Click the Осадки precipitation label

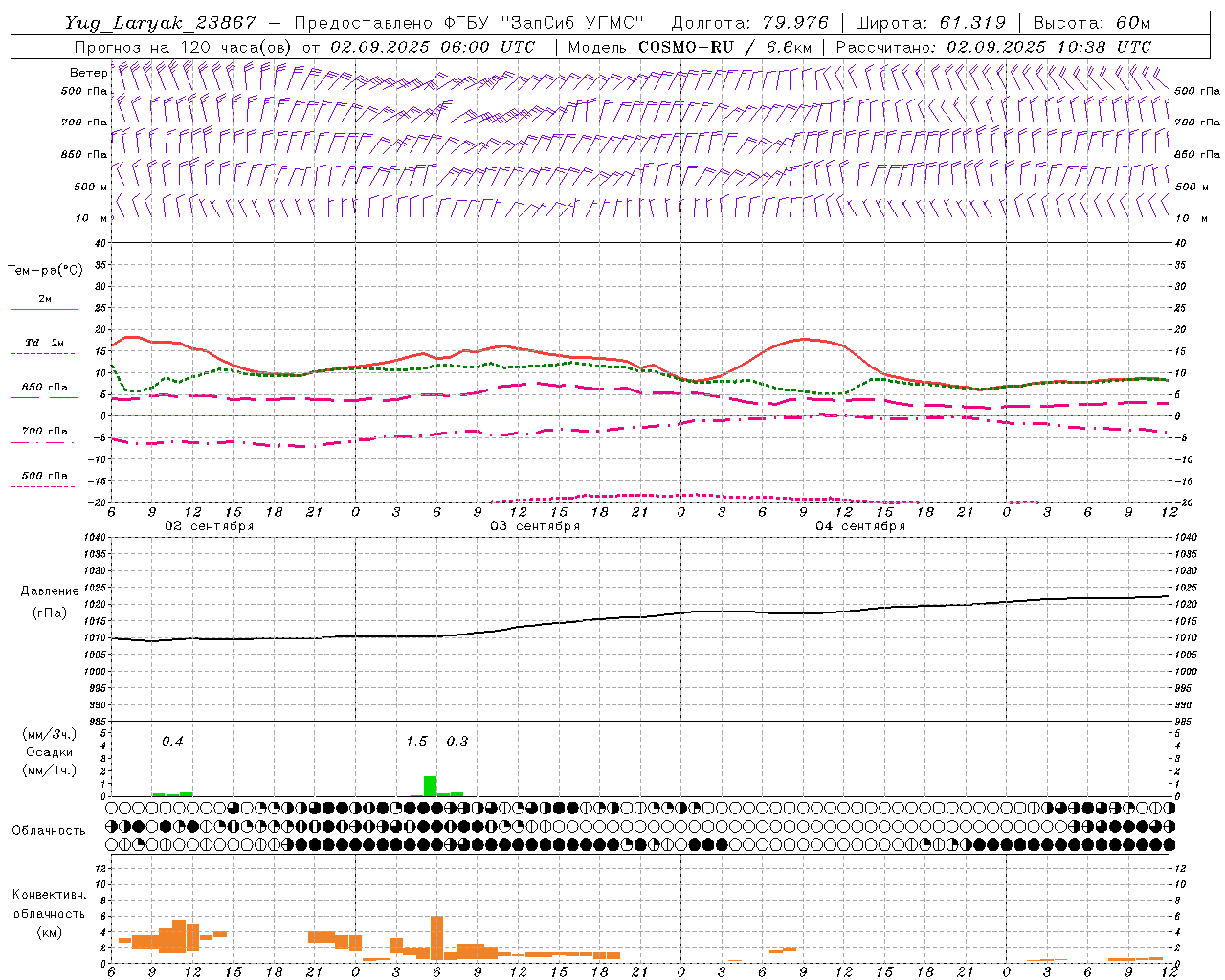click(49, 752)
